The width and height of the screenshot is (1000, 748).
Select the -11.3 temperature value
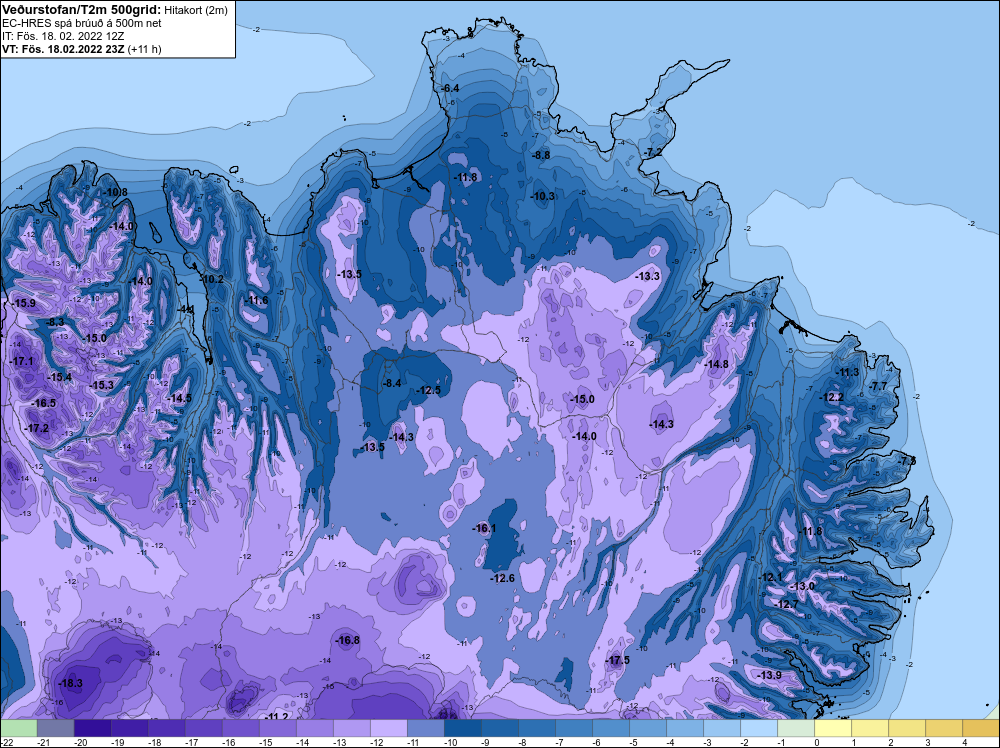tap(848, 372)
